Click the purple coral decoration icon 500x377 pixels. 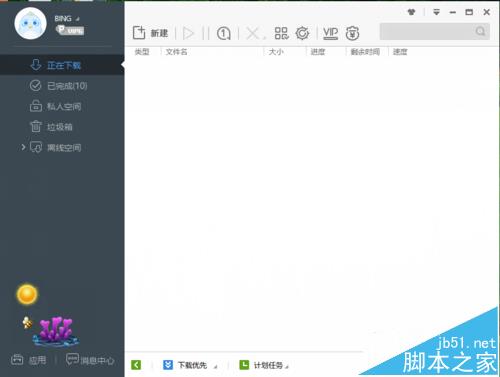[x=56, y=331]
